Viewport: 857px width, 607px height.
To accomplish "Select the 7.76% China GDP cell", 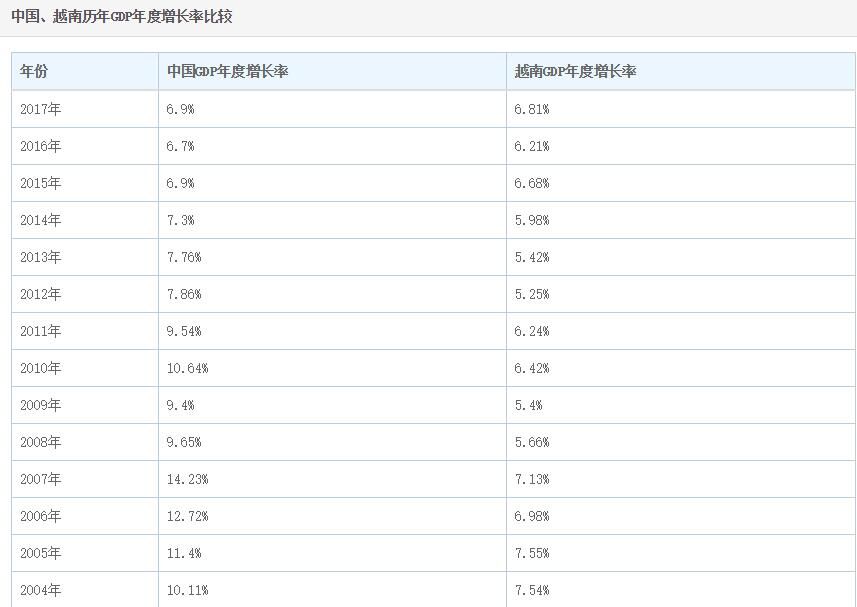I will [184, 257].
